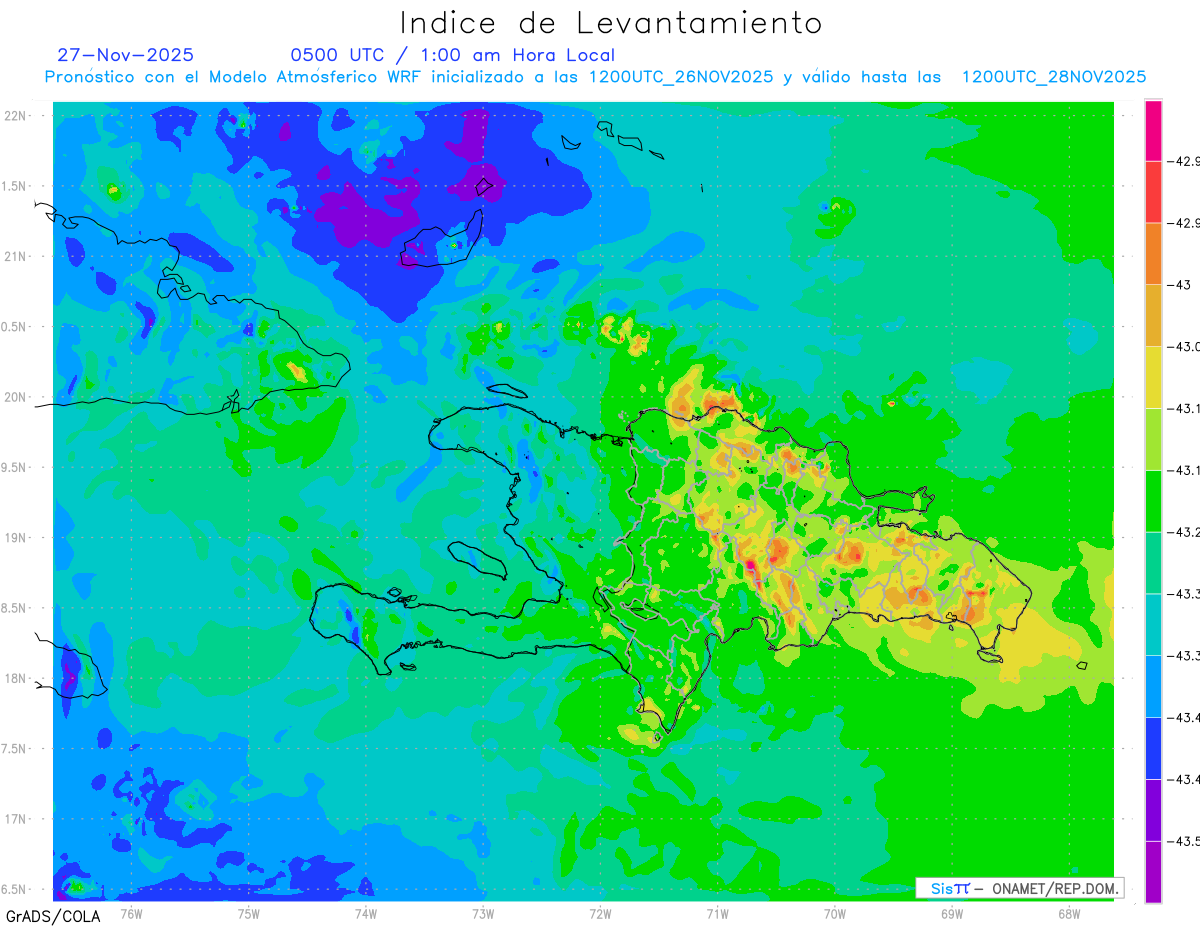
Task: Click the '70W' longitude label
Action: [x=835, y=913]
